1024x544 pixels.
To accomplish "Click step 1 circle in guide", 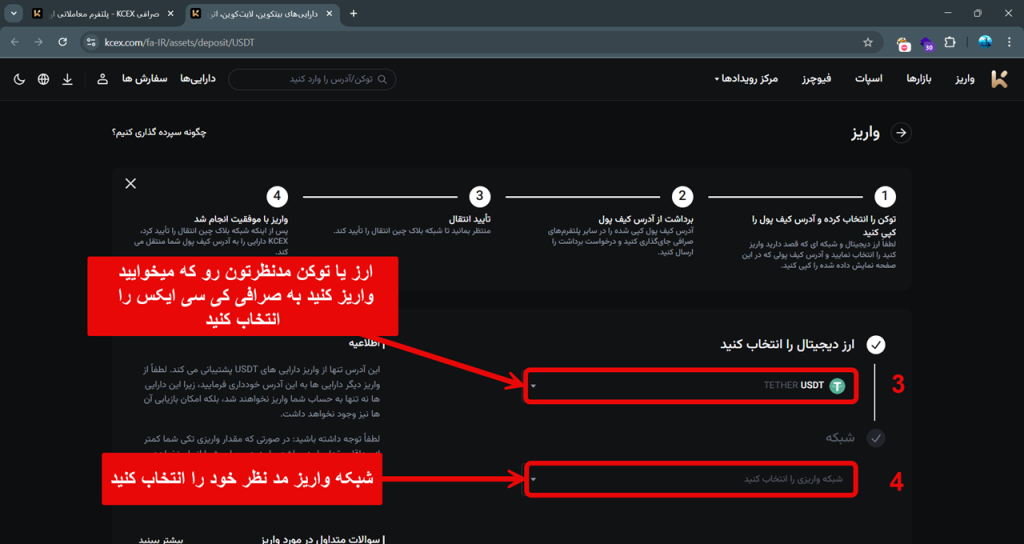I will pyautogui.click(x=885, y=197).
